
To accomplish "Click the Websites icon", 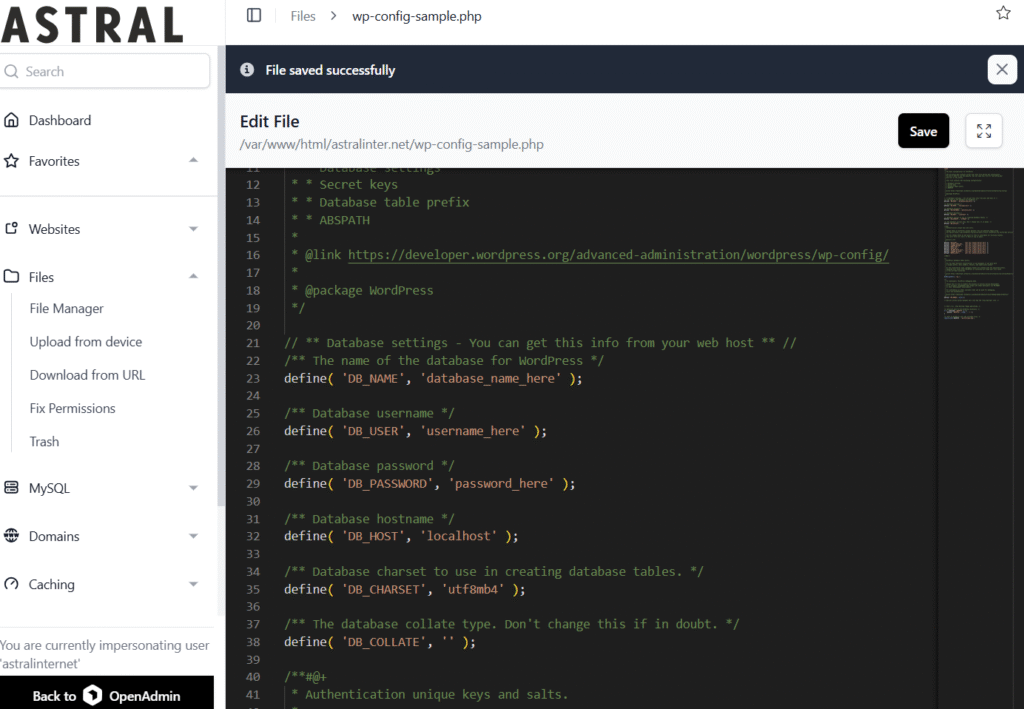I will point(11,228).
